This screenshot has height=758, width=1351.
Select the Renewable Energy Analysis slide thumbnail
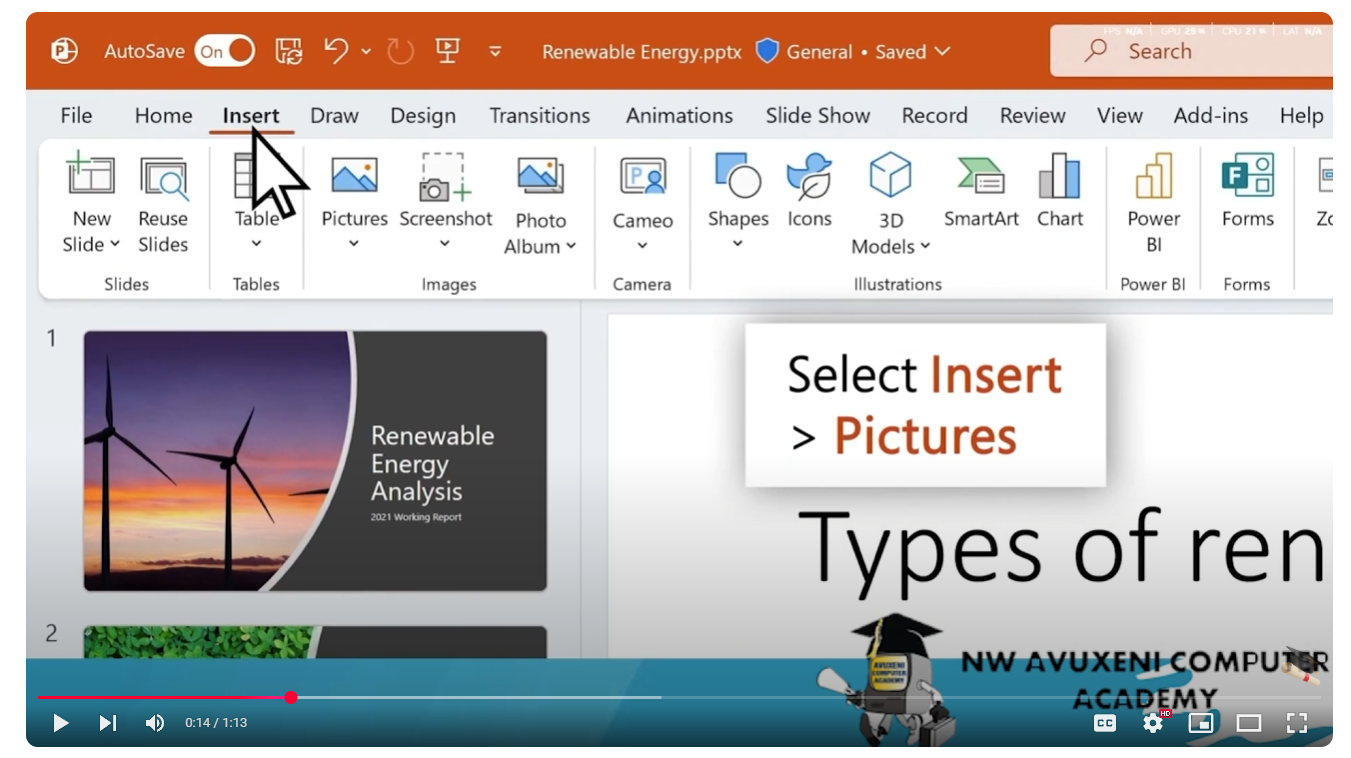point(315,461)
